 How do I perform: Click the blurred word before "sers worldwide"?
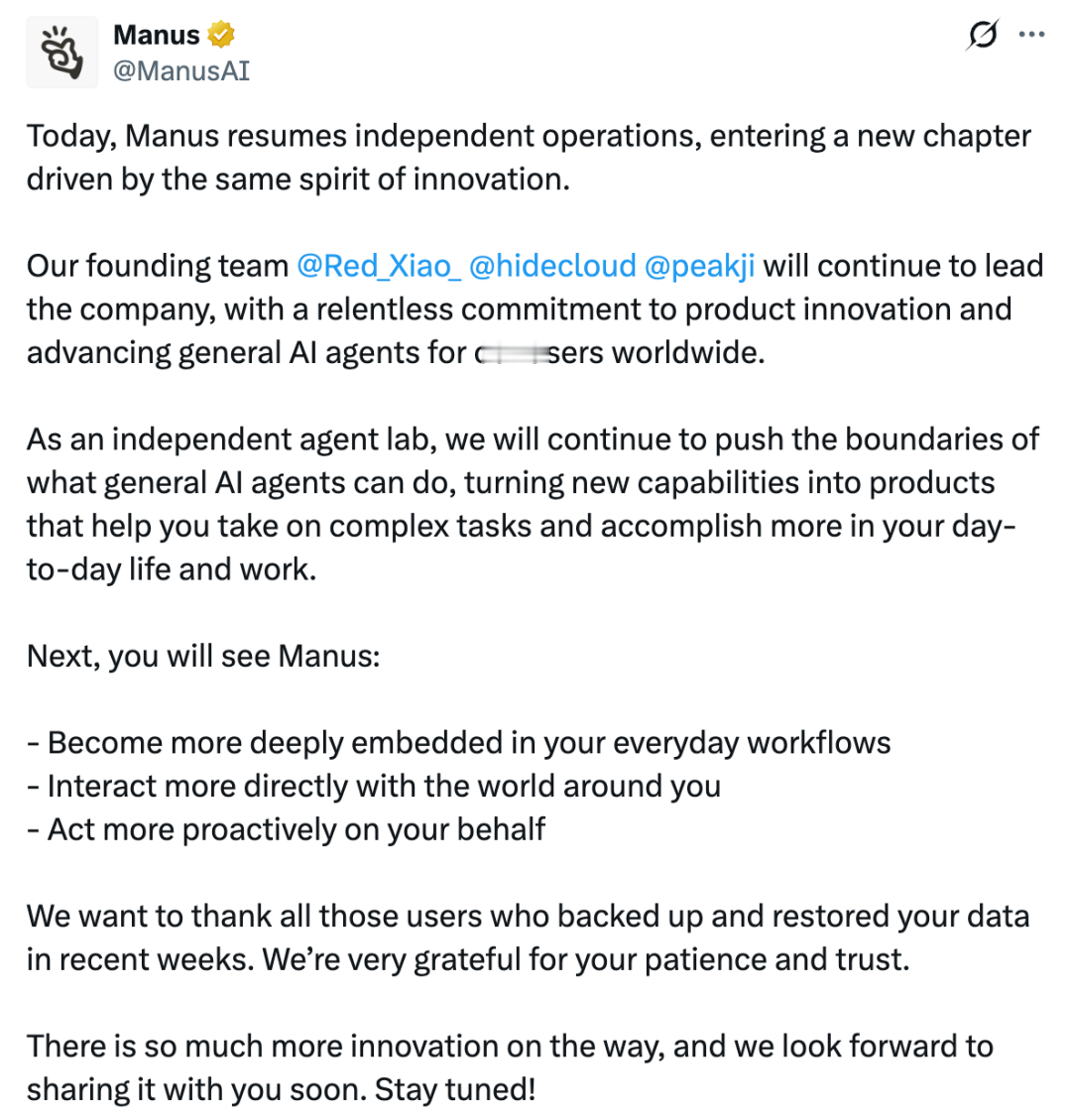pos(512,353)
